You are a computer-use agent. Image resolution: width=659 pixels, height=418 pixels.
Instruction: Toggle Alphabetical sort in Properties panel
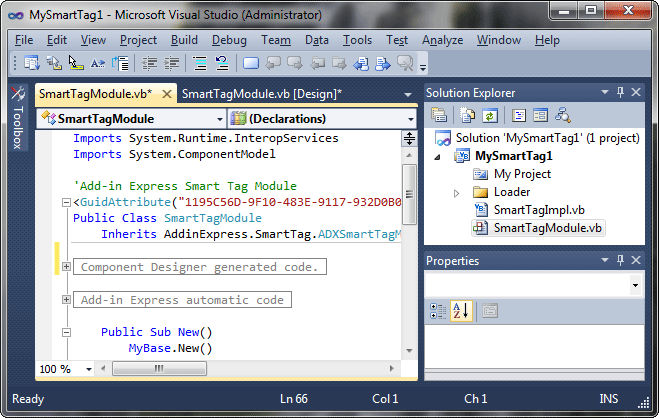click(461, 311)
